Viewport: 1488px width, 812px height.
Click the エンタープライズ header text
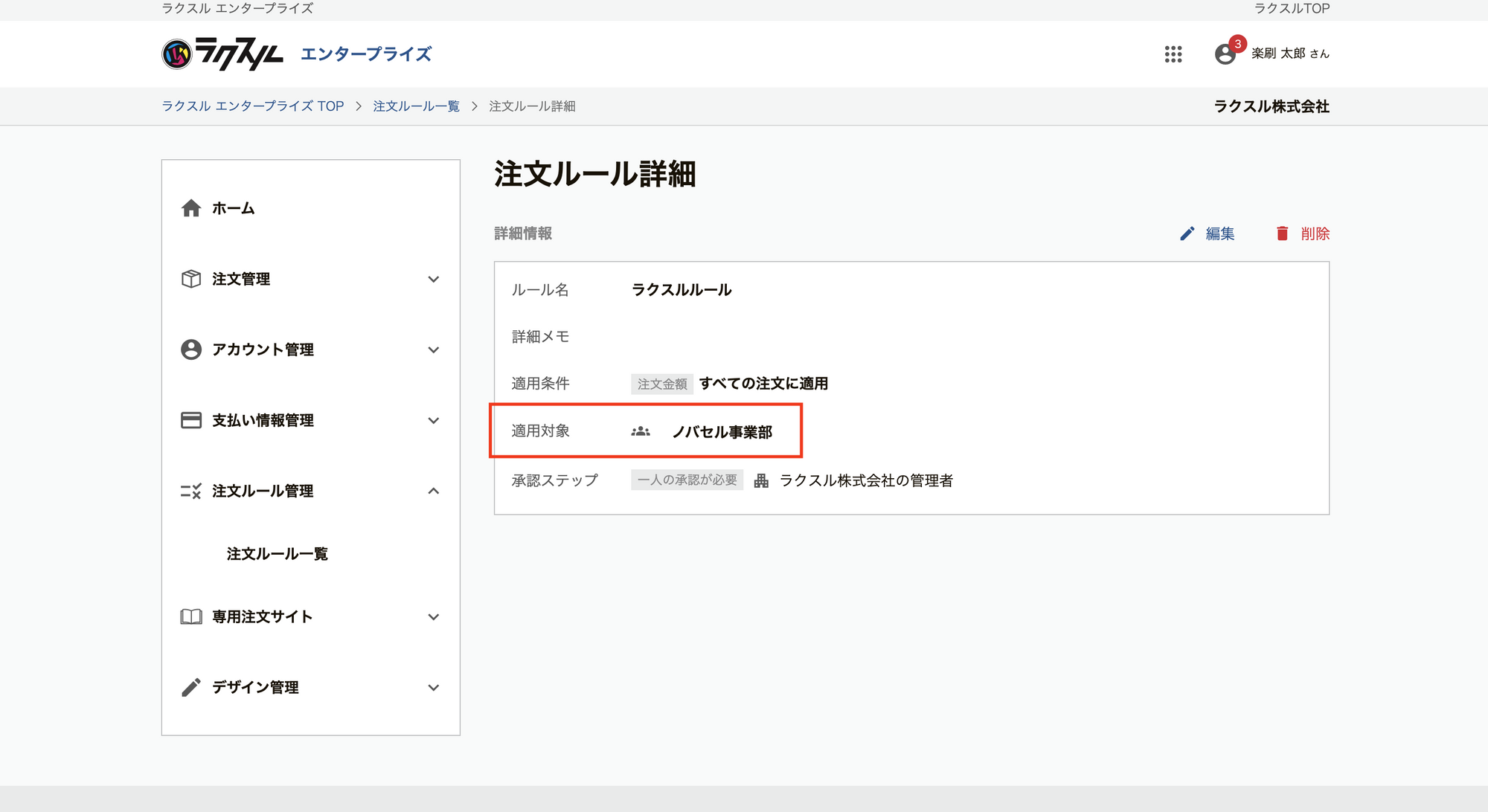[366, 54]
